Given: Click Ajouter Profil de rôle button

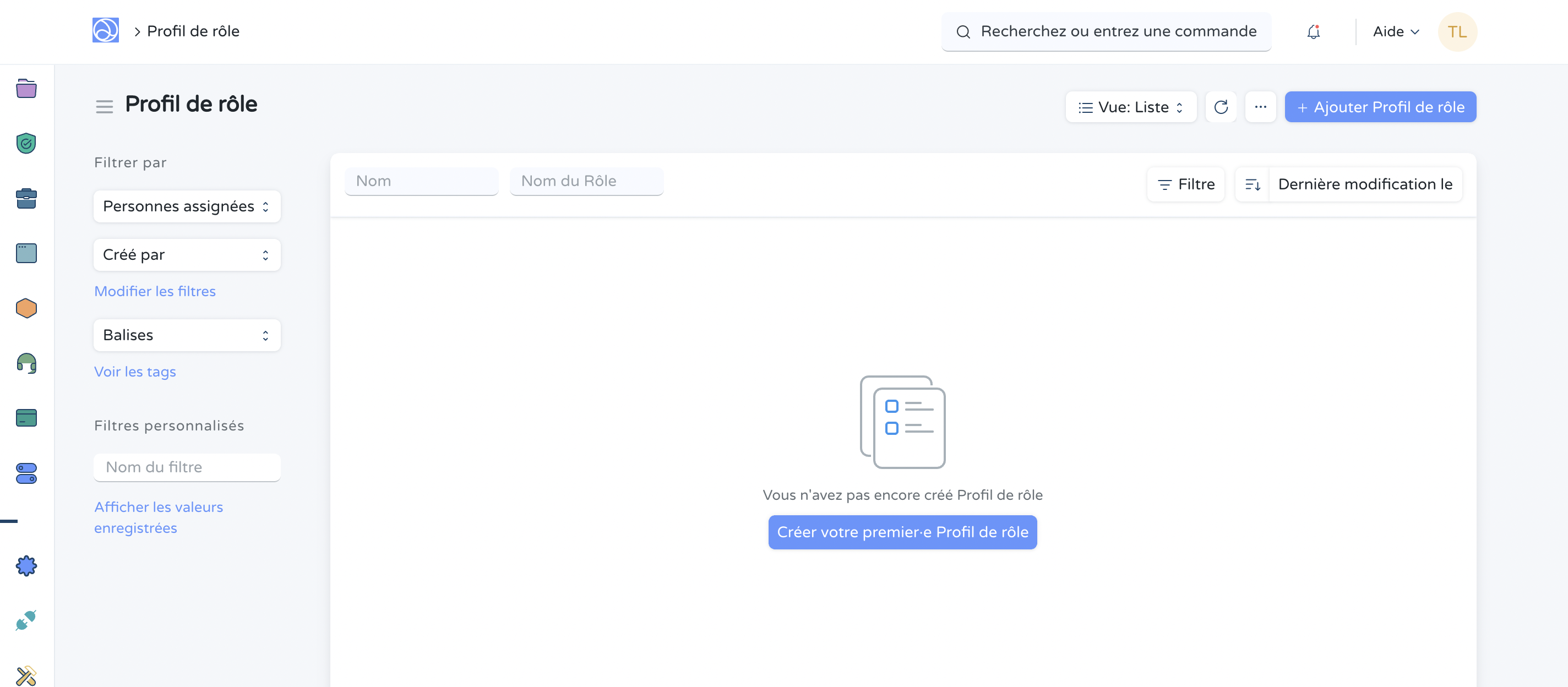Looking at the screenshot, I should click(x=1380, y=107).
